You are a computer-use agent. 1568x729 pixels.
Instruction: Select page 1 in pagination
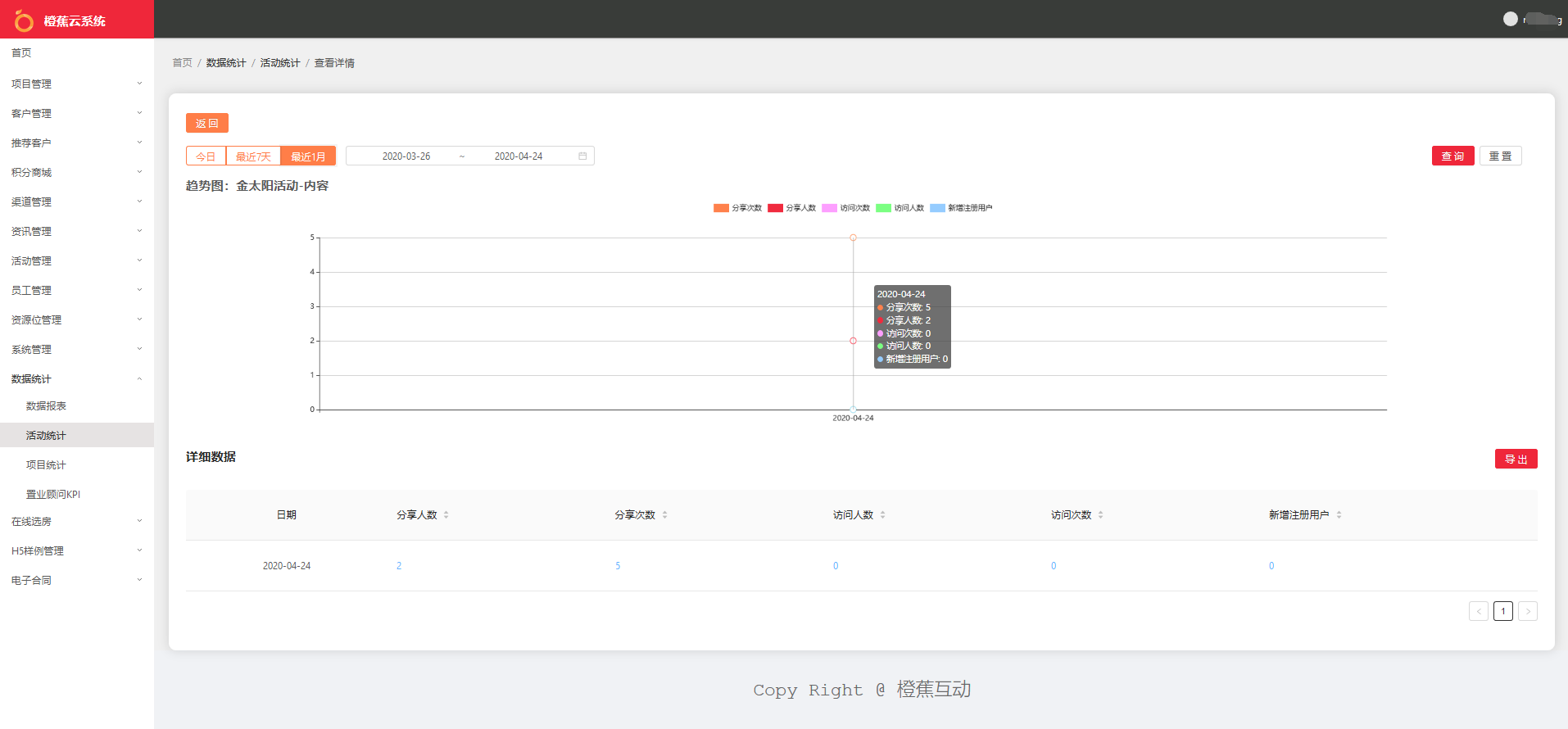pyautogui.click(x=1503, y=611)
